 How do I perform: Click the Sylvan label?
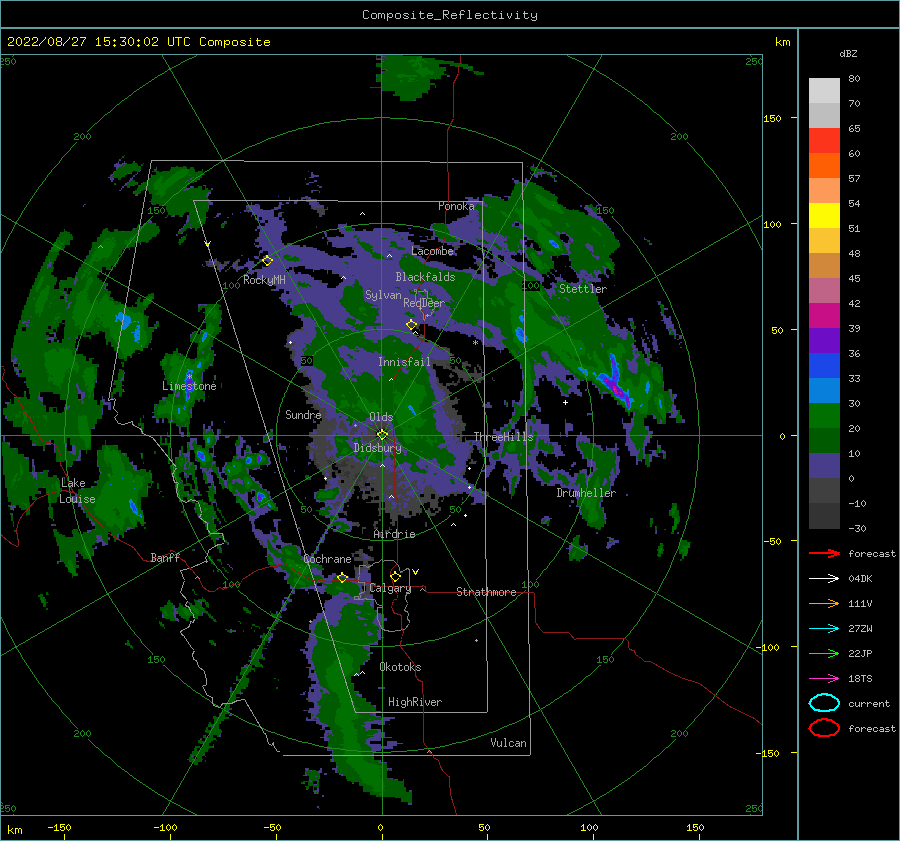point(383,295)
